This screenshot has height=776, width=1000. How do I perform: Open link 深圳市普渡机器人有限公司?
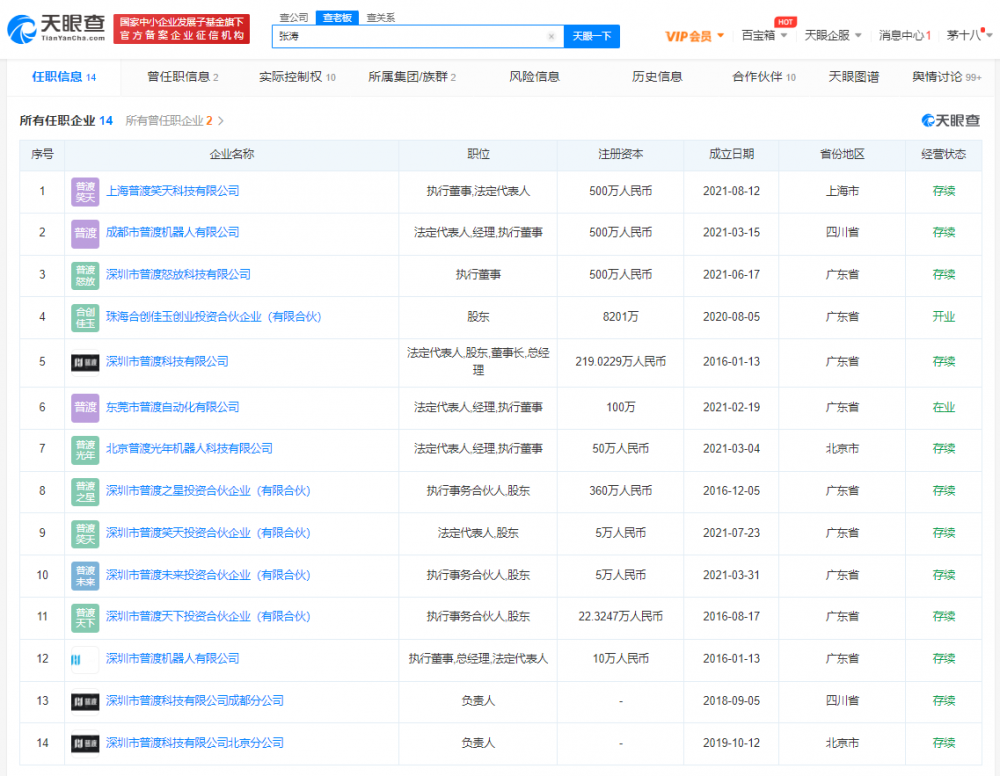pyautogui.click(x=172, y=659)
